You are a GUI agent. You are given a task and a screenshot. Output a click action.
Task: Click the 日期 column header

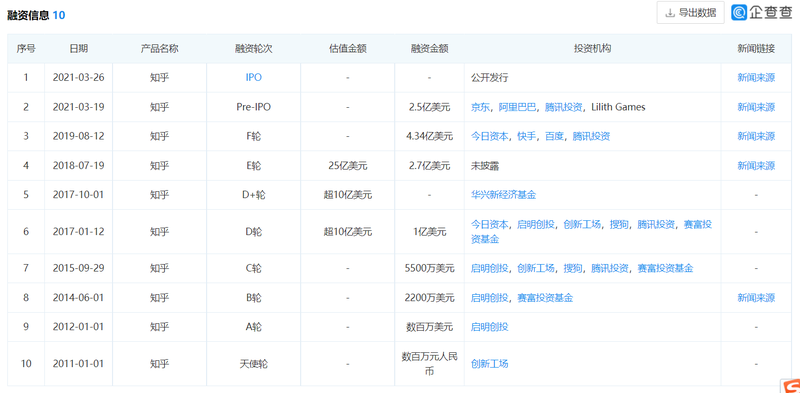[79, 48]
